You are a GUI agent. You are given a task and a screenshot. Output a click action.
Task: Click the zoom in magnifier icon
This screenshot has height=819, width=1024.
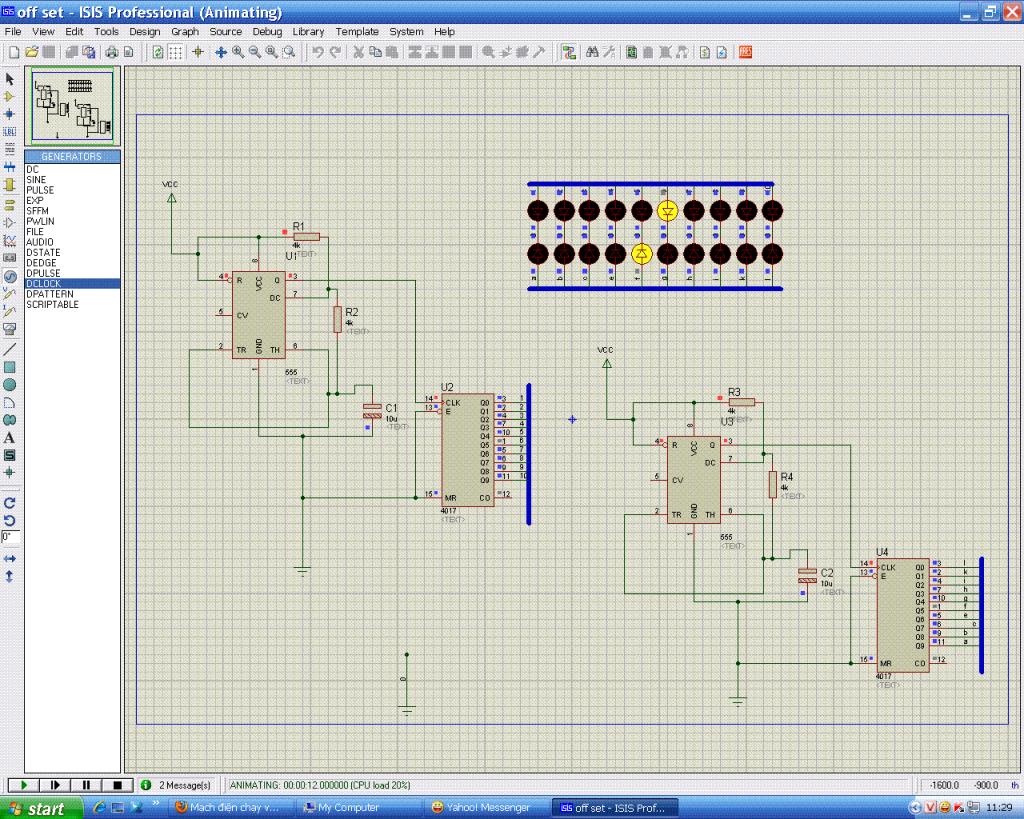[x=239, y=52]
